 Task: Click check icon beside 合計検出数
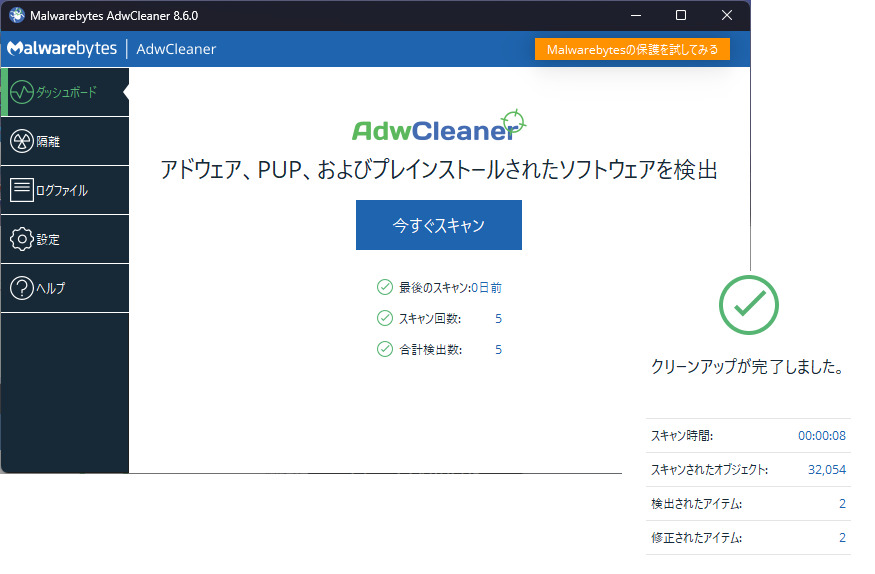384,349
